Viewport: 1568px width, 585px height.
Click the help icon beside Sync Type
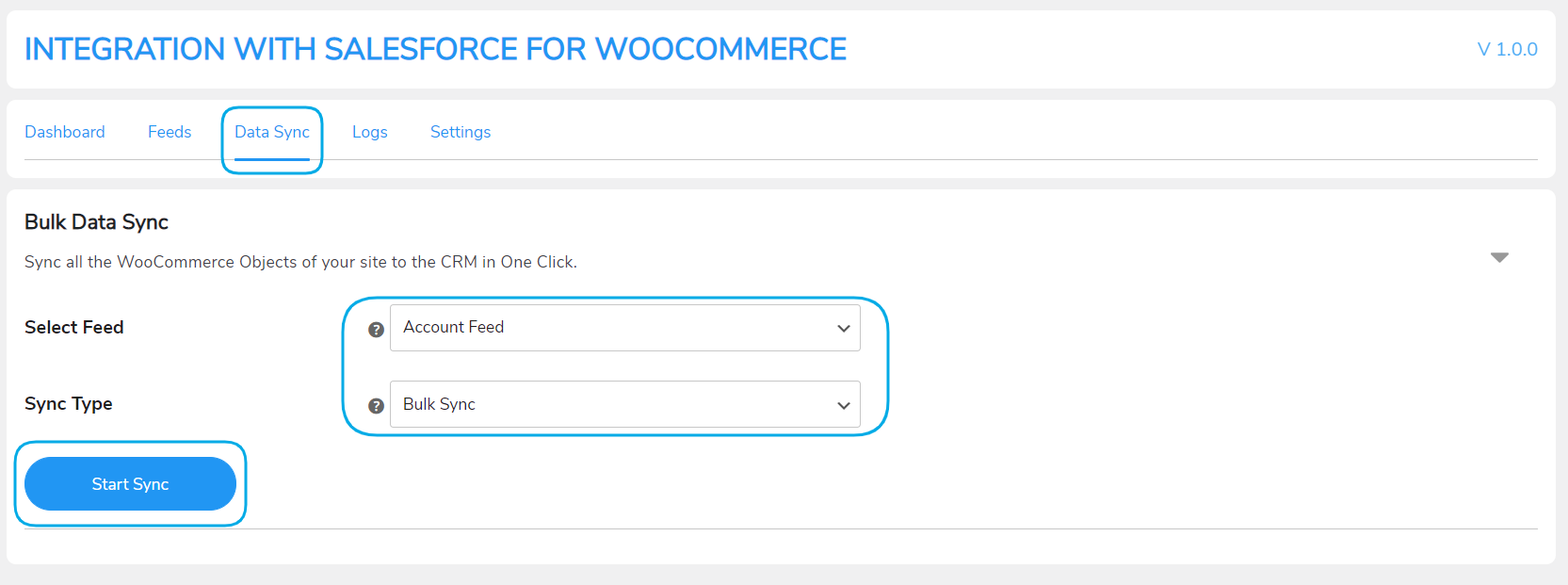pyautogui.click(x=376, y=406)
